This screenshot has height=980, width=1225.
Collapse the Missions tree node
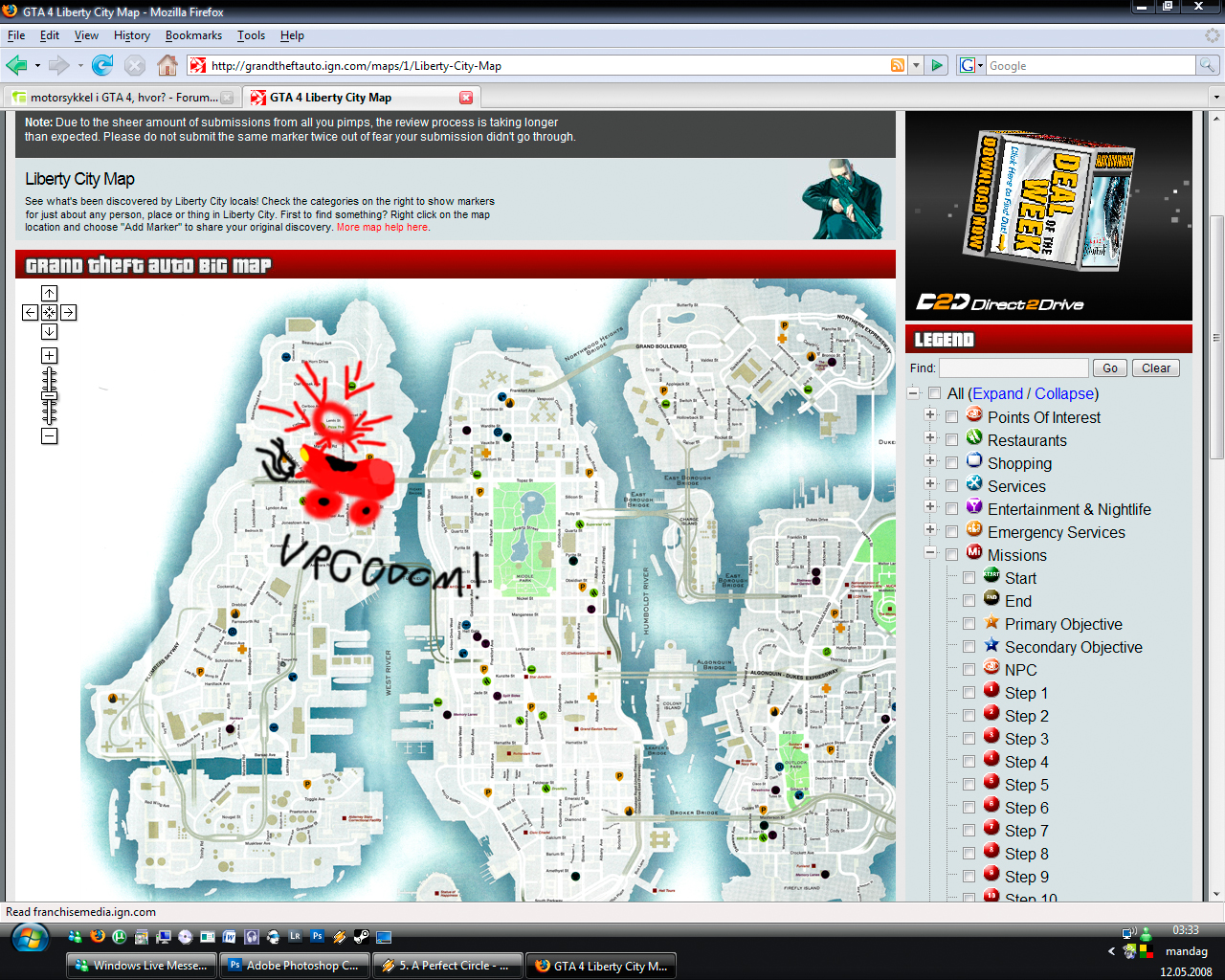click(x=929, y=552)
